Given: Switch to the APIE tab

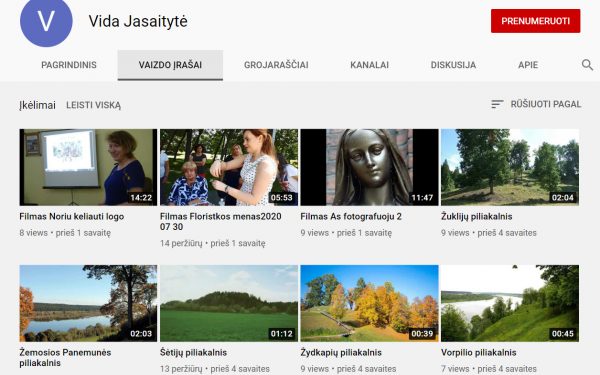Looking at the screenshot, I should click(528, 65).
